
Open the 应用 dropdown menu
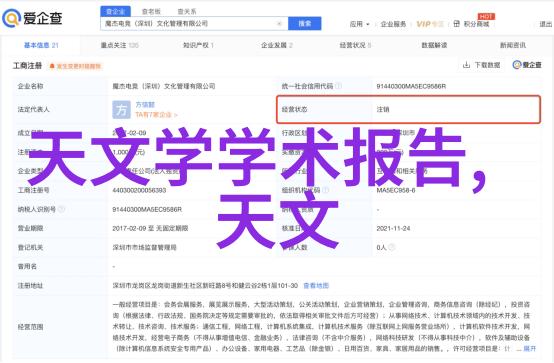pyautogui.click(x=359, y=24)
